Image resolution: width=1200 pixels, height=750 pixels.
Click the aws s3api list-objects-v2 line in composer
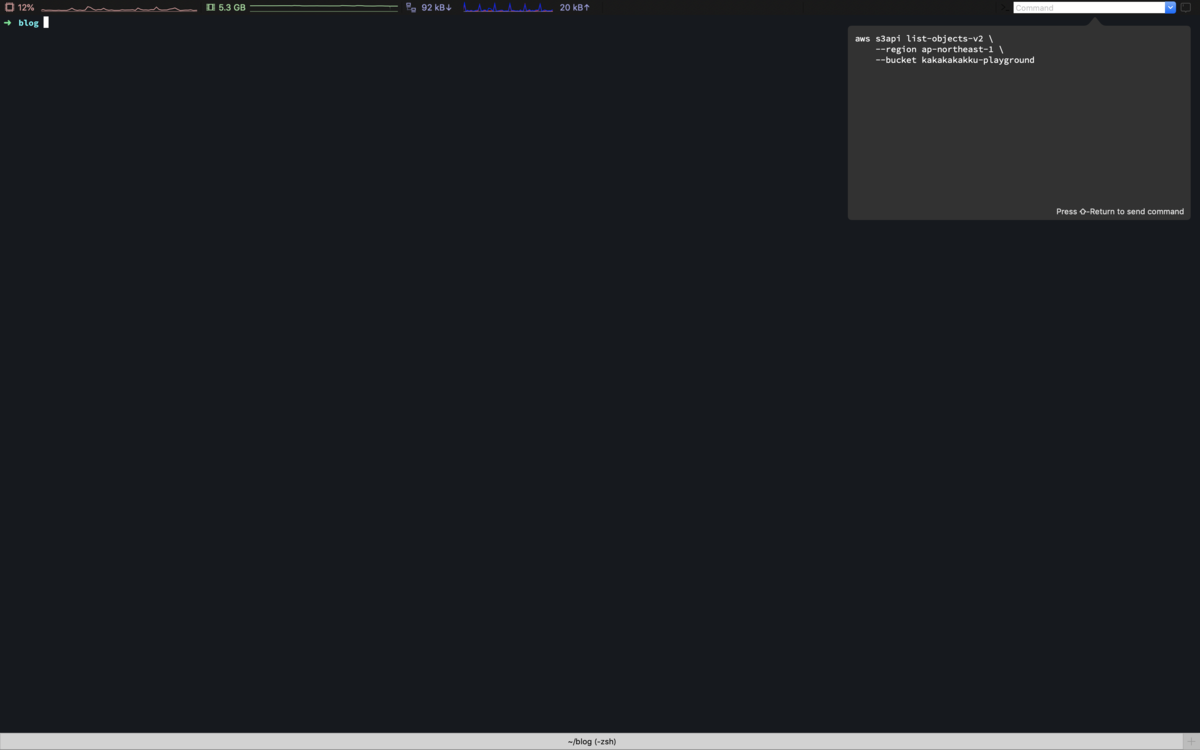924,38
